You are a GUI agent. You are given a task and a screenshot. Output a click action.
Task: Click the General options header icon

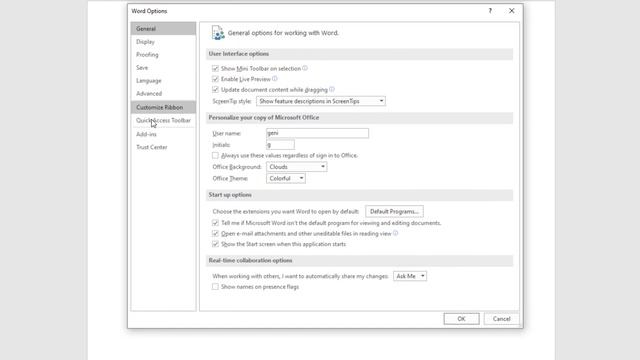[x=218, y=33]
